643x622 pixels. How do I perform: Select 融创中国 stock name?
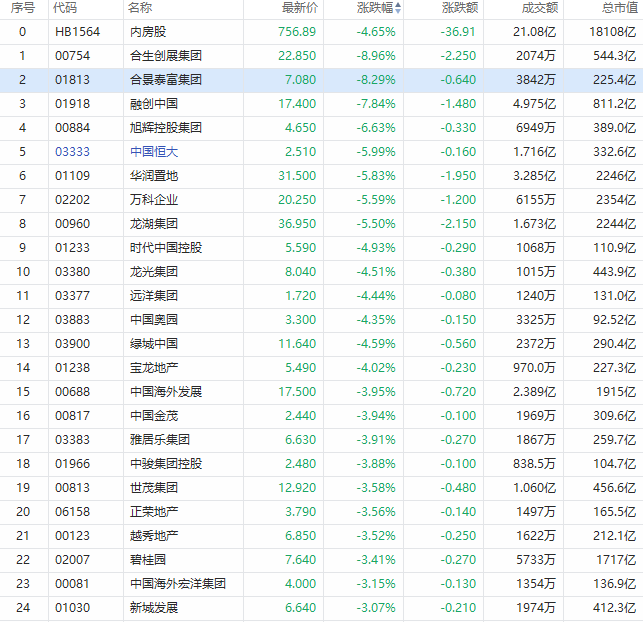[154, 104]
